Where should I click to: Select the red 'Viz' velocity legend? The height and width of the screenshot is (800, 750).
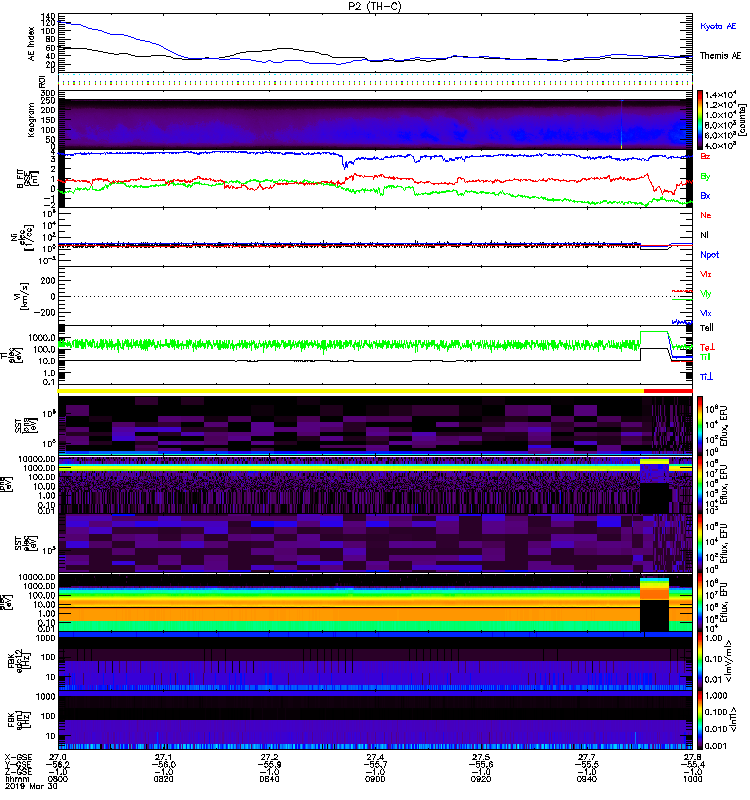(x=706, y=274)
